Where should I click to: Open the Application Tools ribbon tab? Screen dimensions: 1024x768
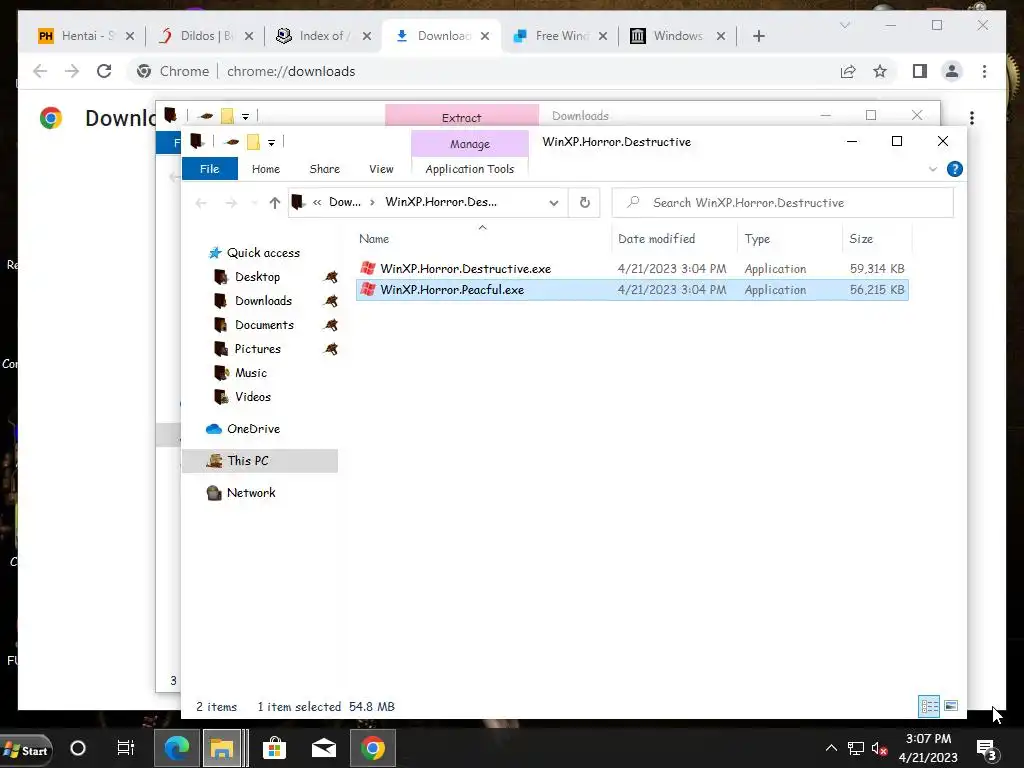click(470, 168)
